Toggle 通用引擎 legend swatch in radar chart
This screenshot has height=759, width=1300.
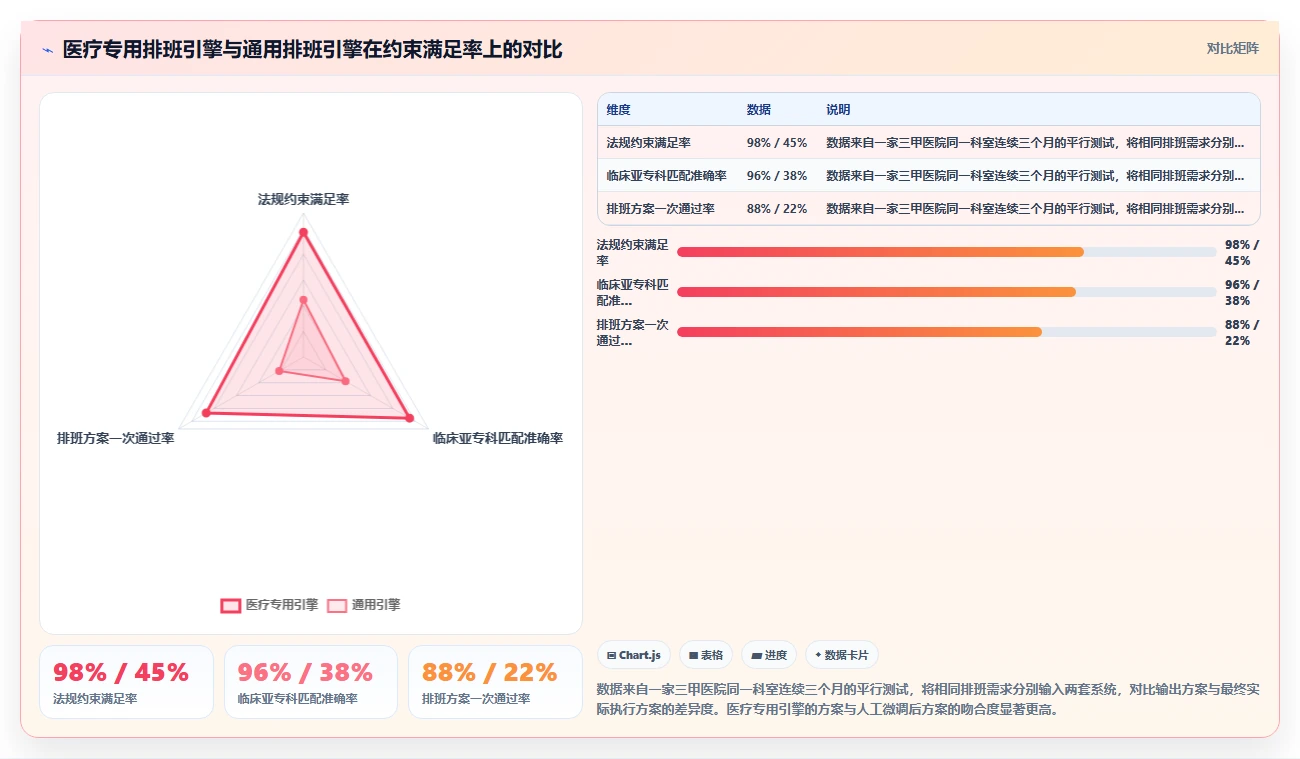coord(337,605)
